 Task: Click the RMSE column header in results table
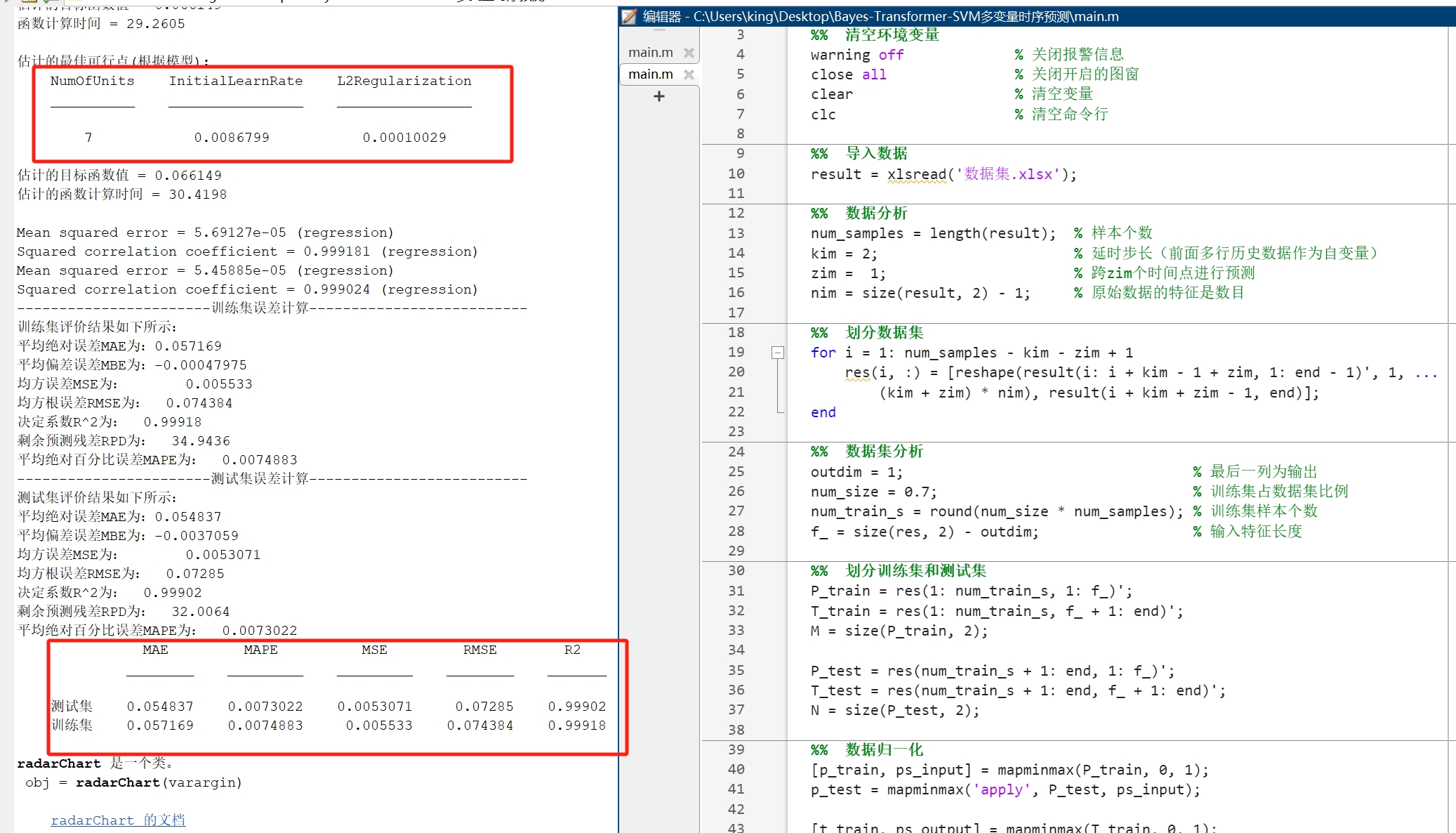tap(479, 650)
